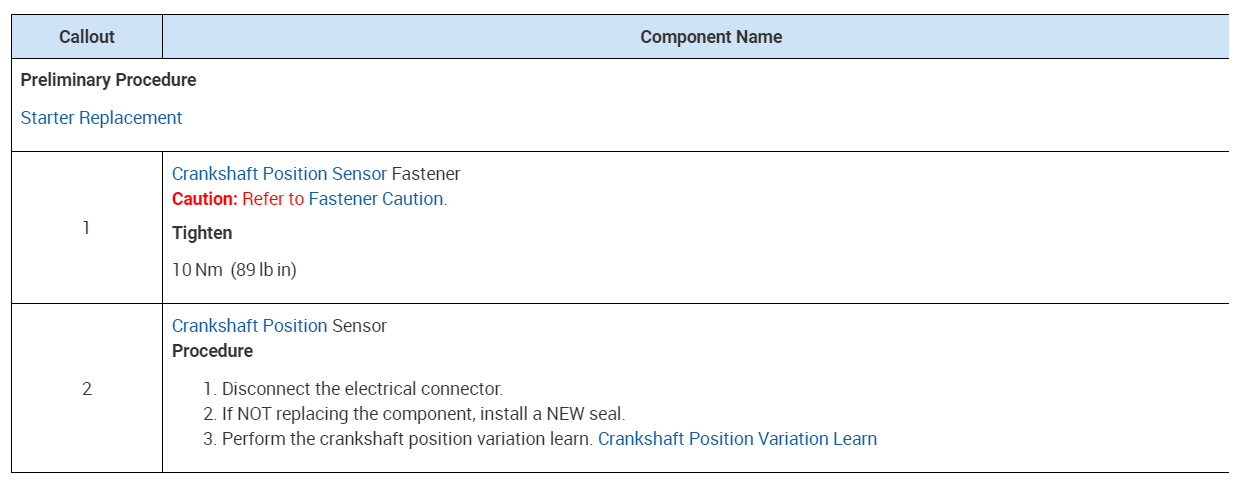
Task: Click the bold Procedure heading
Action: 212,351
